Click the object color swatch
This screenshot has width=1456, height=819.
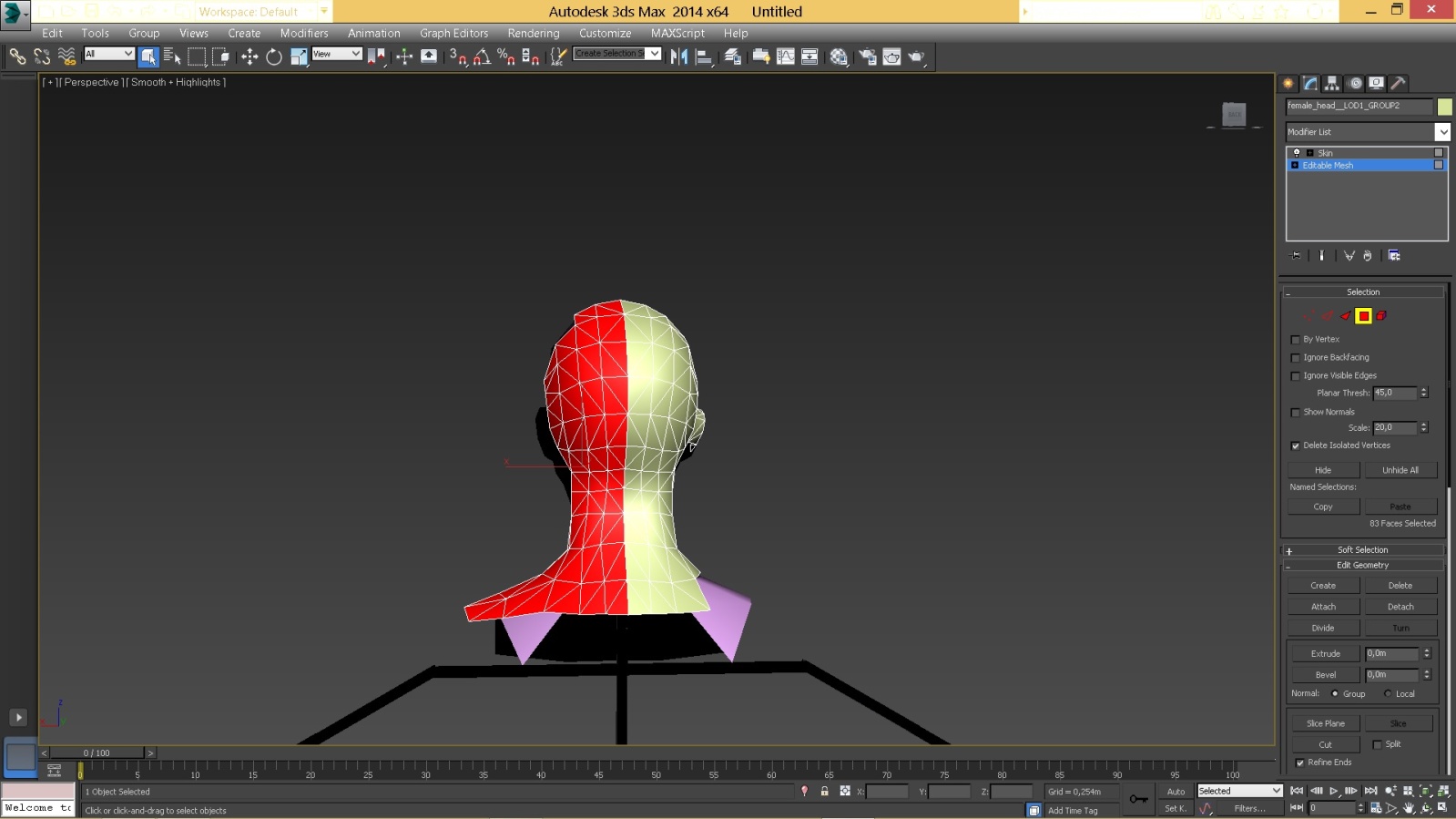tap(1444, 107)
